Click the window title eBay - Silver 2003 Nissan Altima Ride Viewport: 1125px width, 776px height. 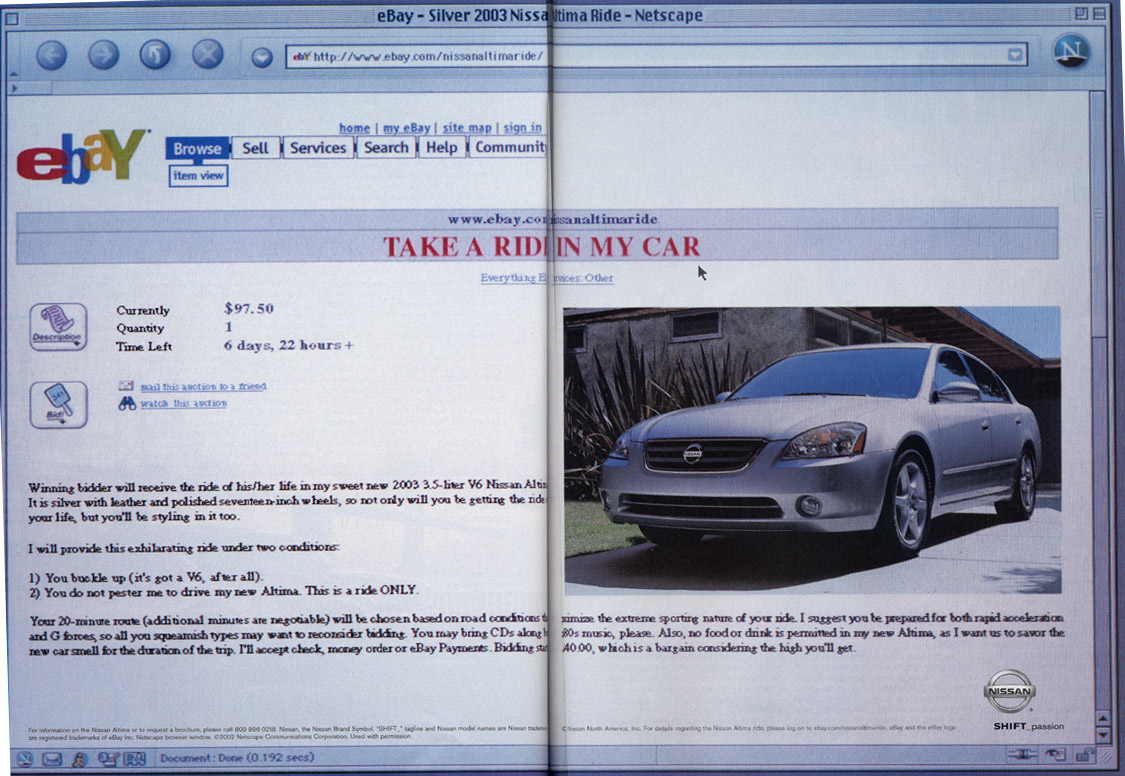(540, 15)
